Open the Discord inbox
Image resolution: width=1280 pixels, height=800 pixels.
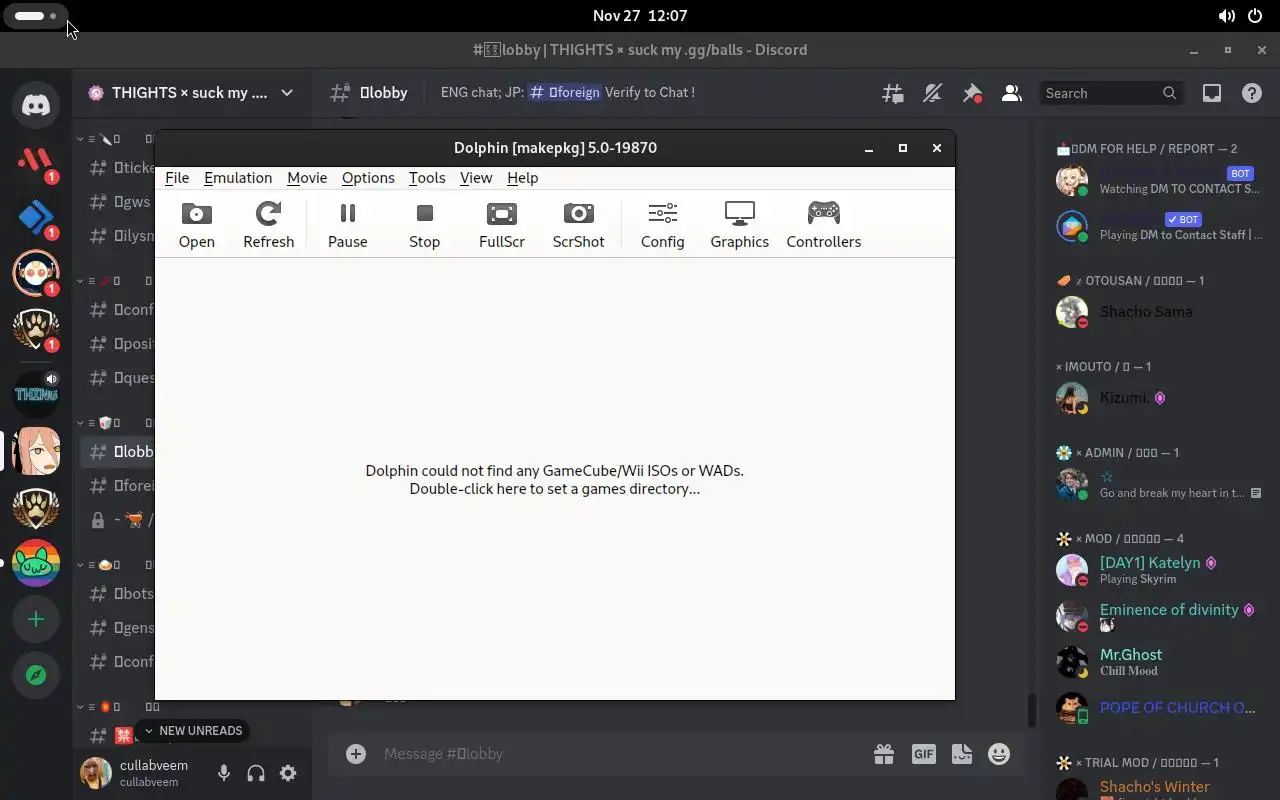pyautogui.click(x=1212, y=93)
